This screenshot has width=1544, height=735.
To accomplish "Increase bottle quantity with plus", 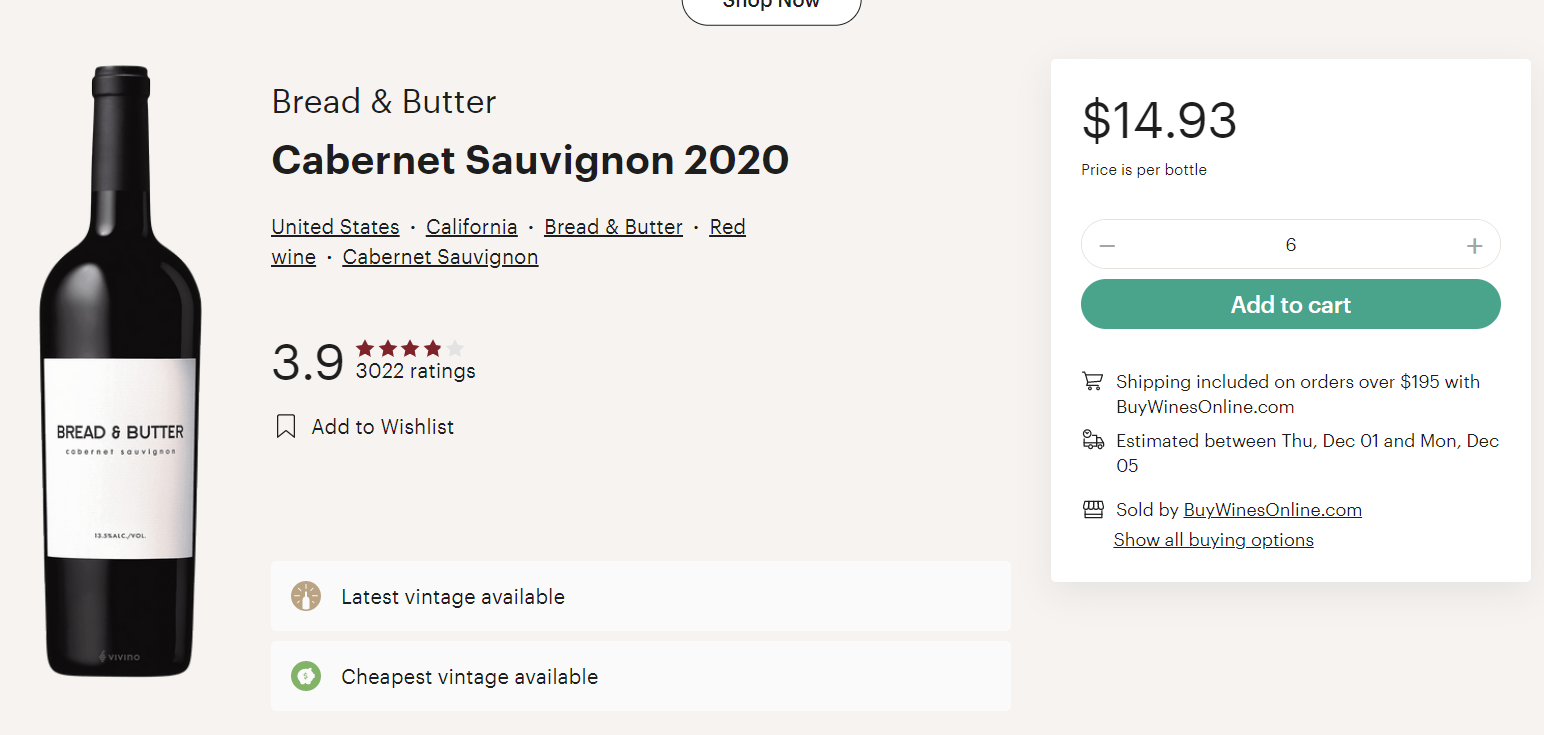I will pos(1474,245).
